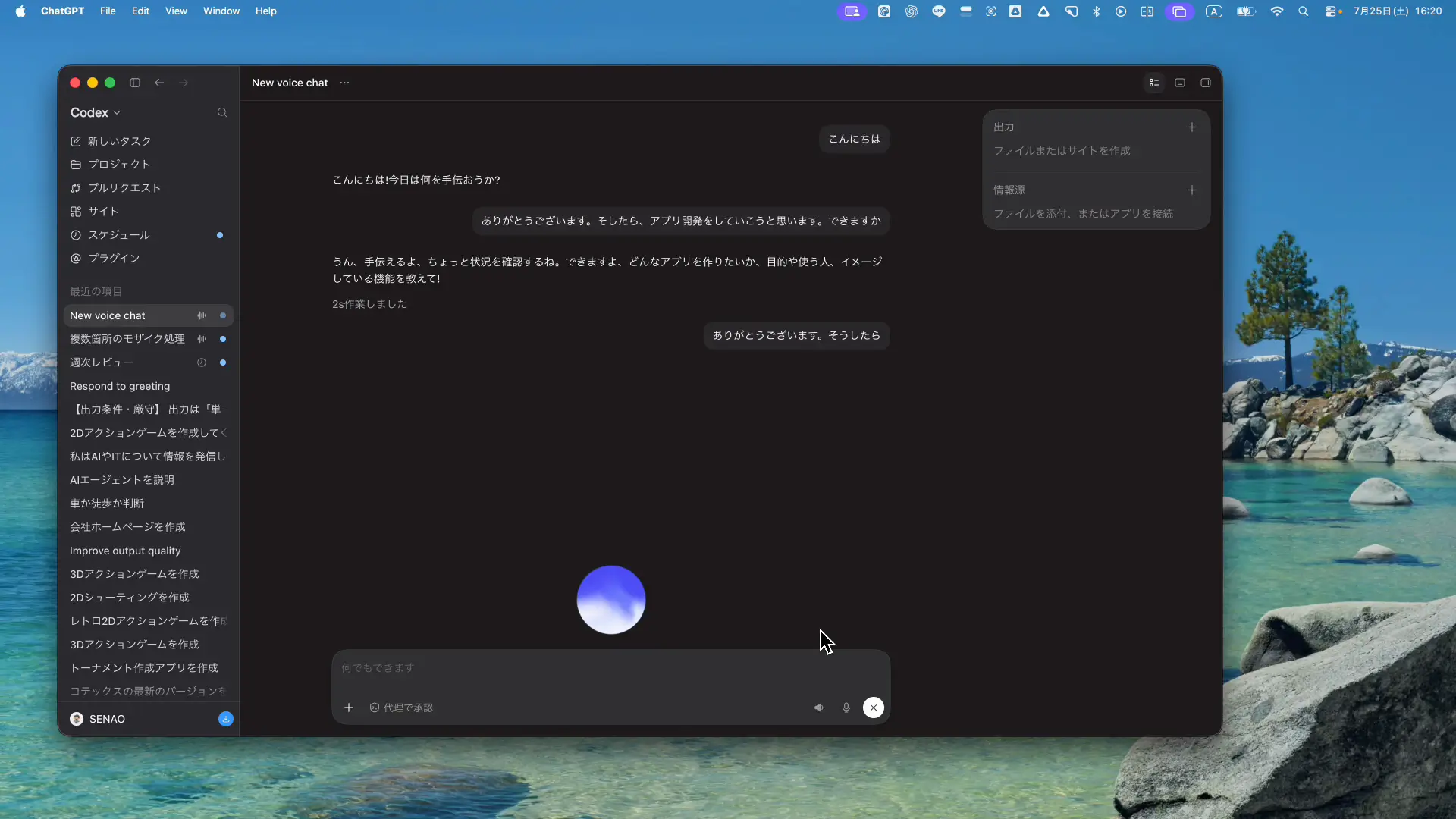
Task: Open Improve output quality conversation
Action: 149,551
